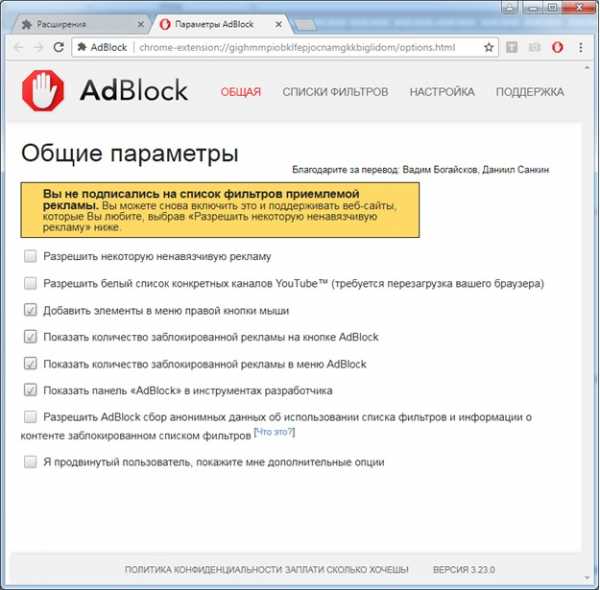Click the Что это? link
The height and width of the screenshot is (590, 600).
(274, 432)
